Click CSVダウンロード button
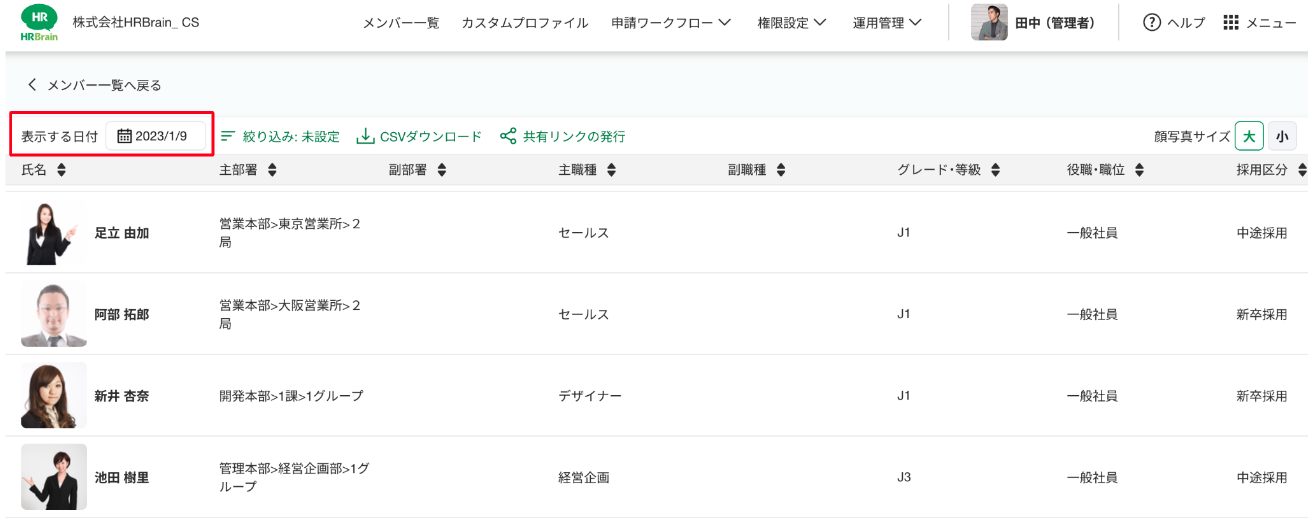1308x525 pixels. (x=430, y=136)
